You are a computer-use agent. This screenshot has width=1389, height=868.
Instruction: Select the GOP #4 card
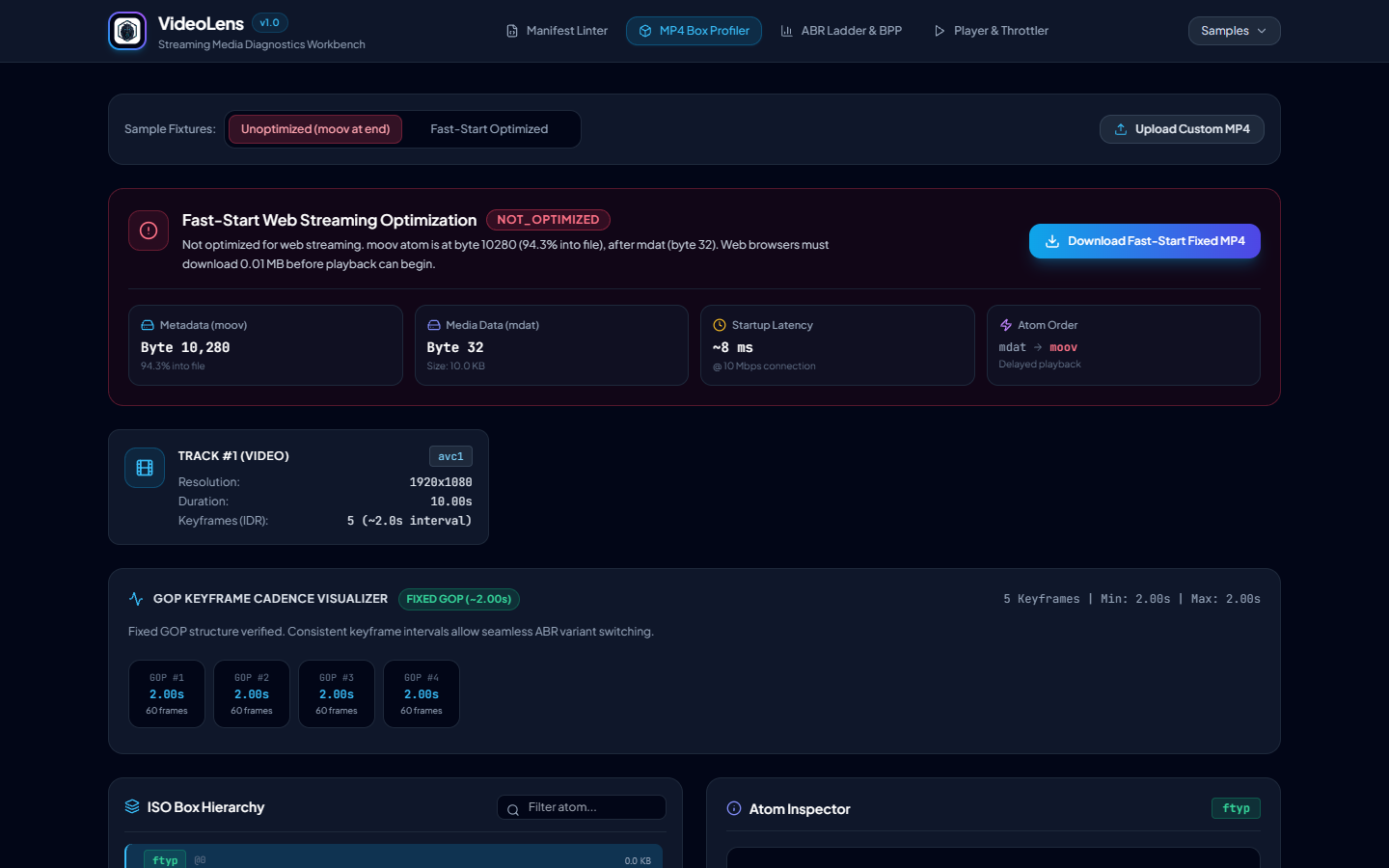(422, 693)
